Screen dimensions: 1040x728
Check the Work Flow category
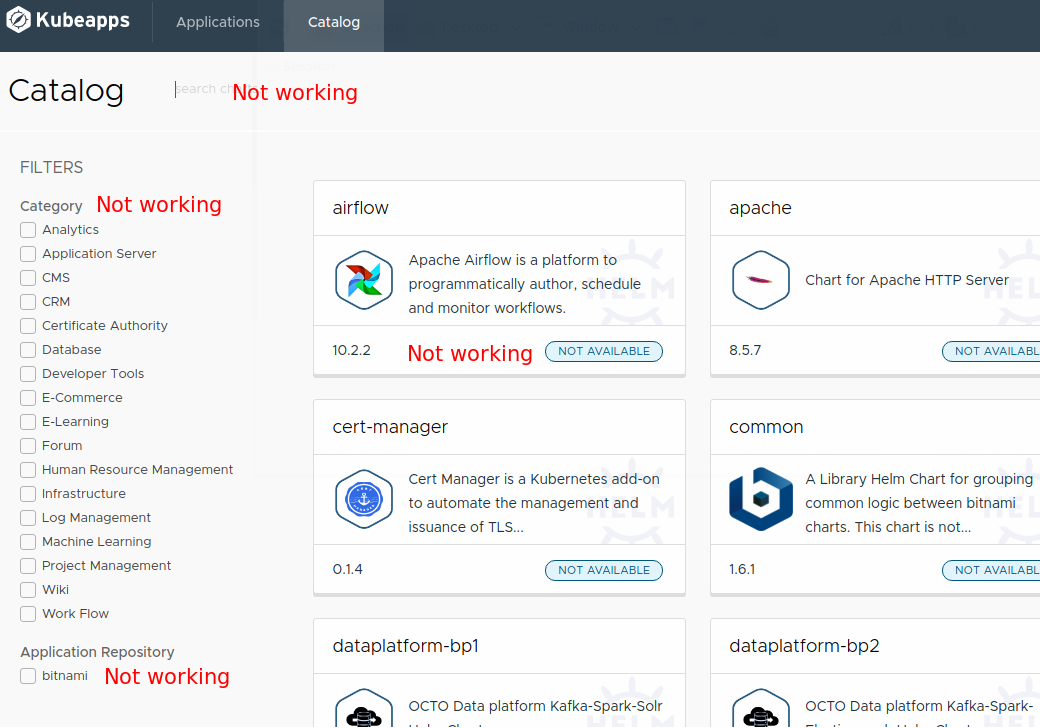tap(27, 613)
